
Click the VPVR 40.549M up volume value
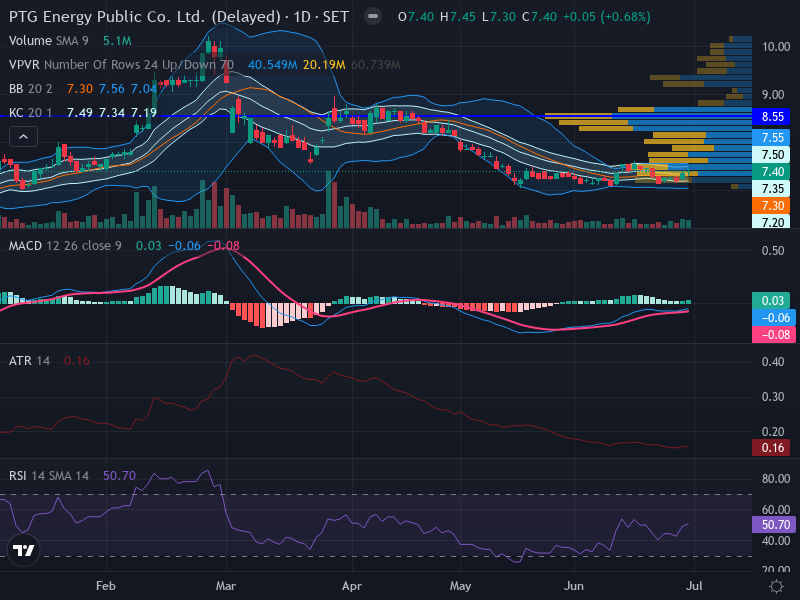point(272,65)
